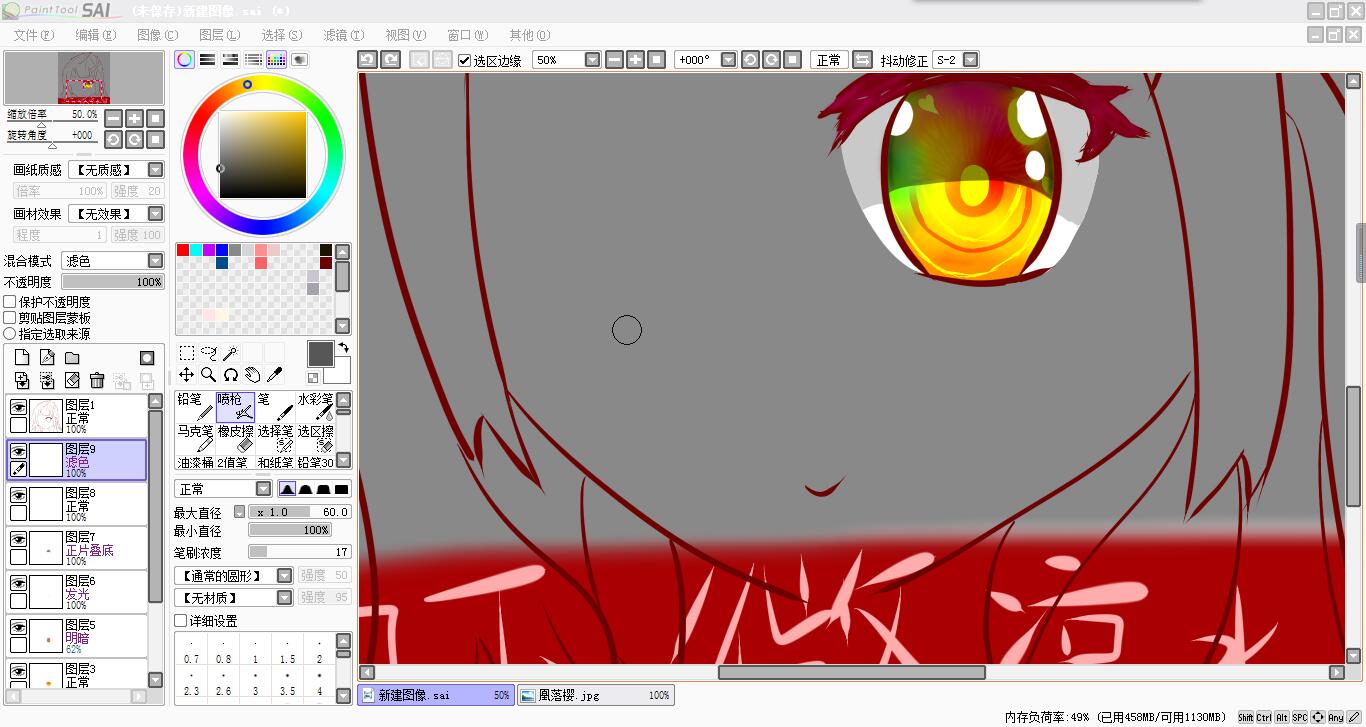Open the brush blend mode 正常 dropdown
This screenshot has height=727, width=1366.
[223, 489]
